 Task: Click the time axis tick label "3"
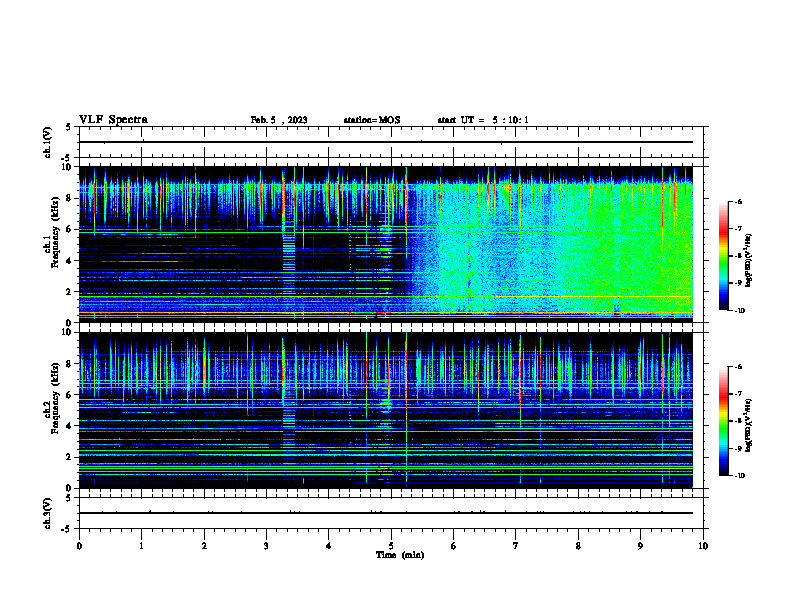pos(266,546)
